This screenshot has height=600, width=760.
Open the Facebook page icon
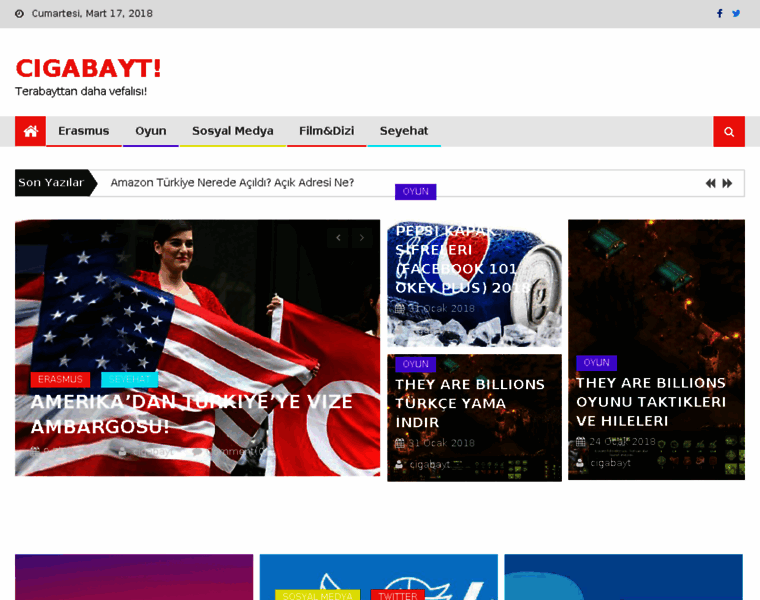(720, 14)
